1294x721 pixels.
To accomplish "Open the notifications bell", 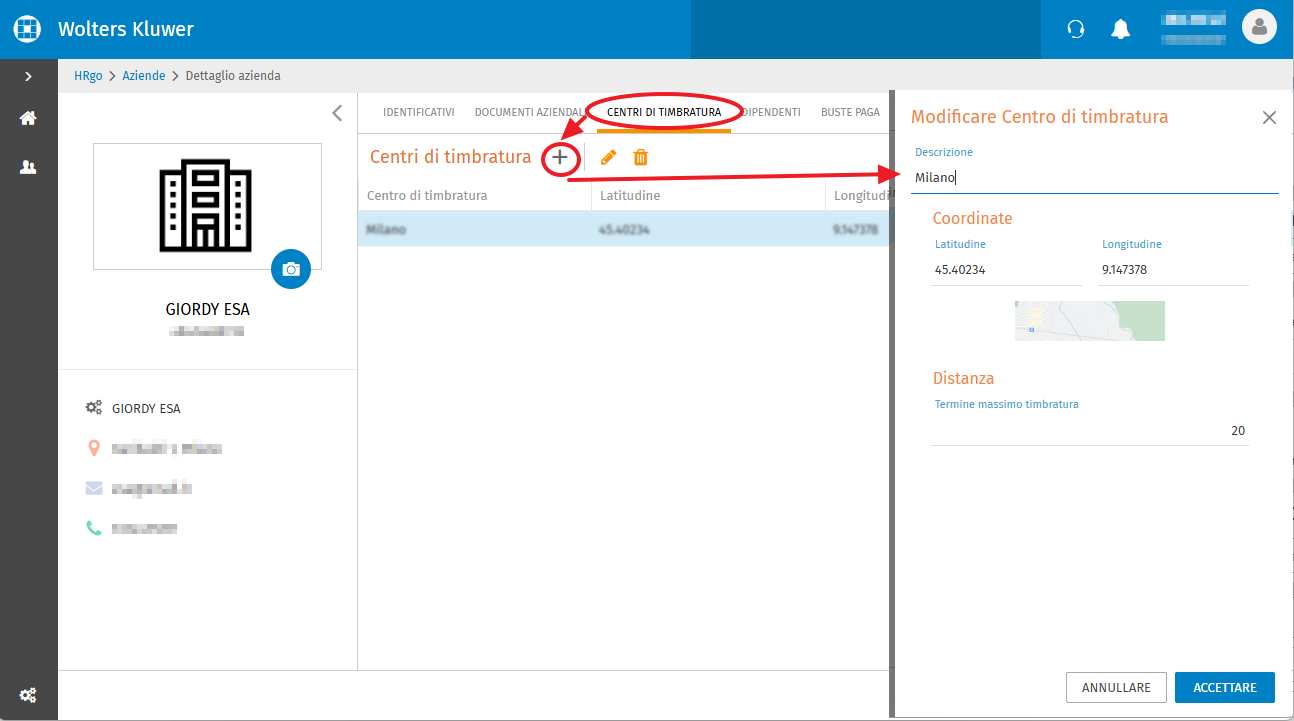I will 1121,29.
